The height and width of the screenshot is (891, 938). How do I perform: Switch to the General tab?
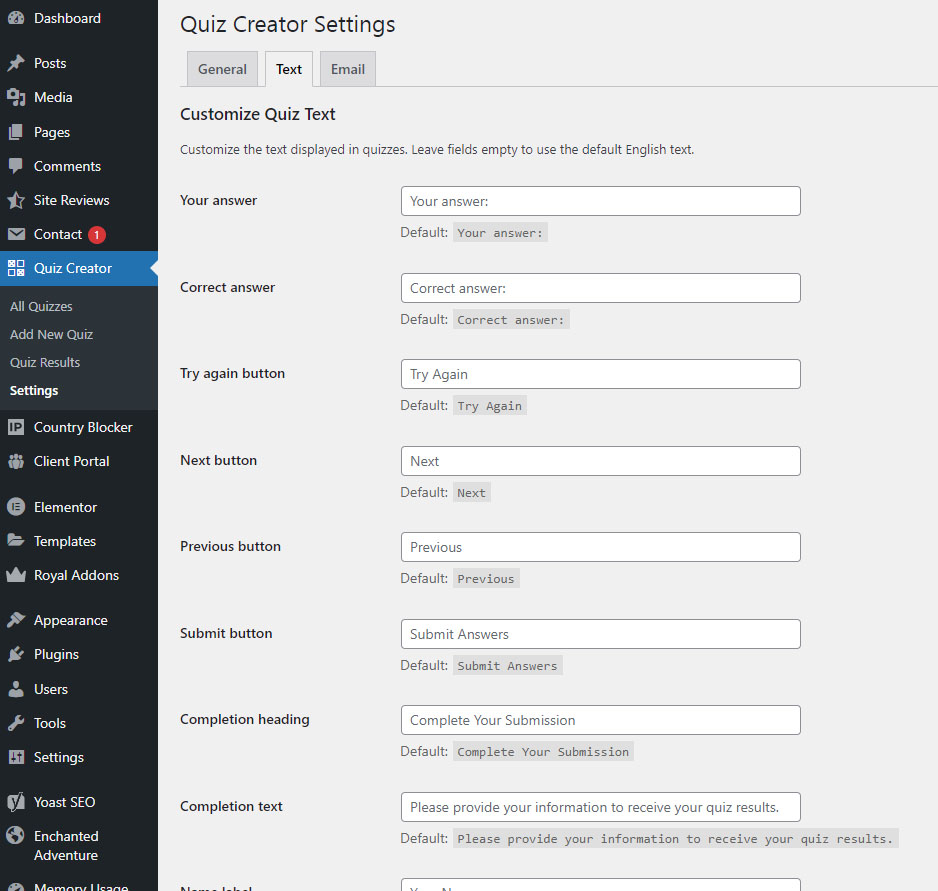[222, 69]
